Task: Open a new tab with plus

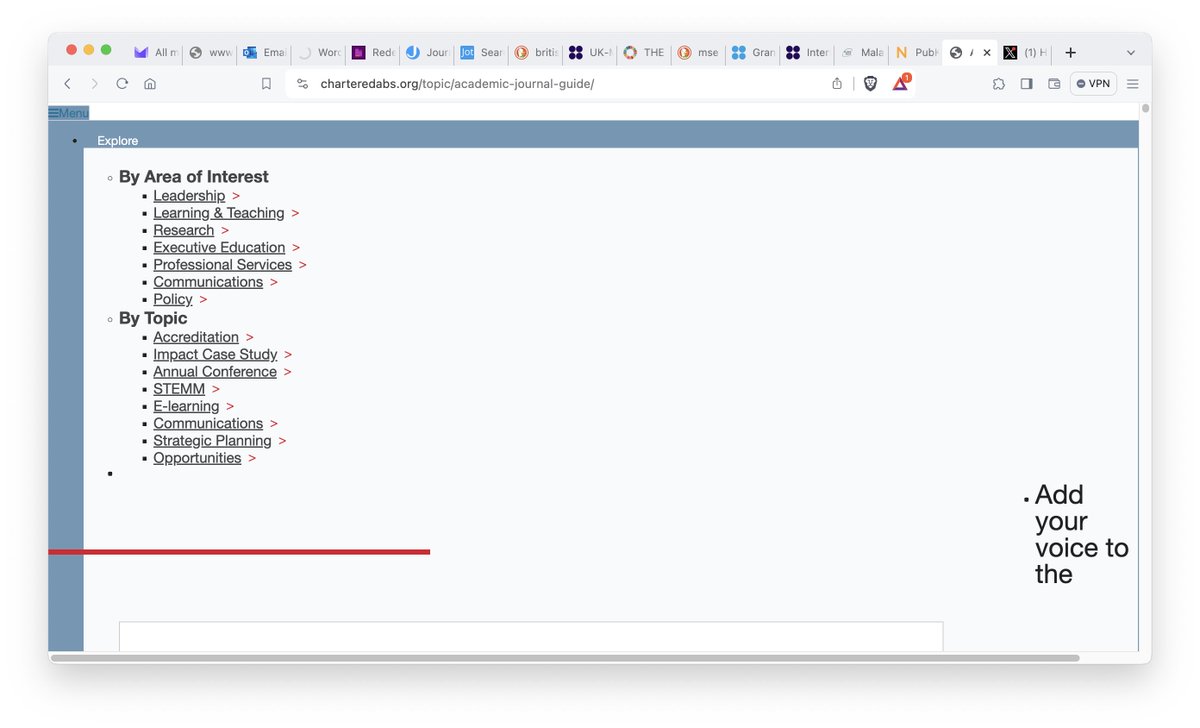Action: coord(1070,53)
